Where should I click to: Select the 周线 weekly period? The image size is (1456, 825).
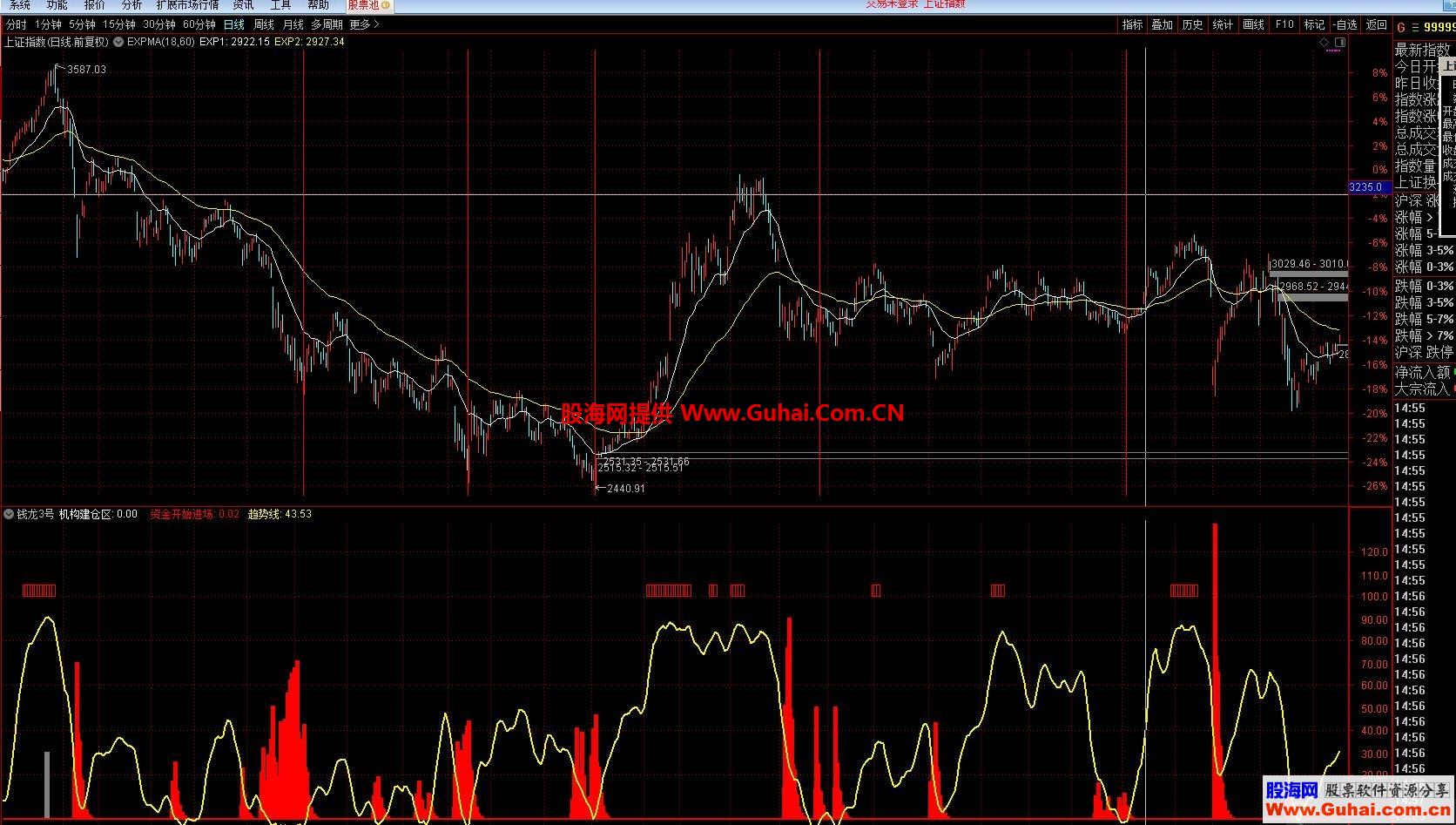[x=263, y=24]
